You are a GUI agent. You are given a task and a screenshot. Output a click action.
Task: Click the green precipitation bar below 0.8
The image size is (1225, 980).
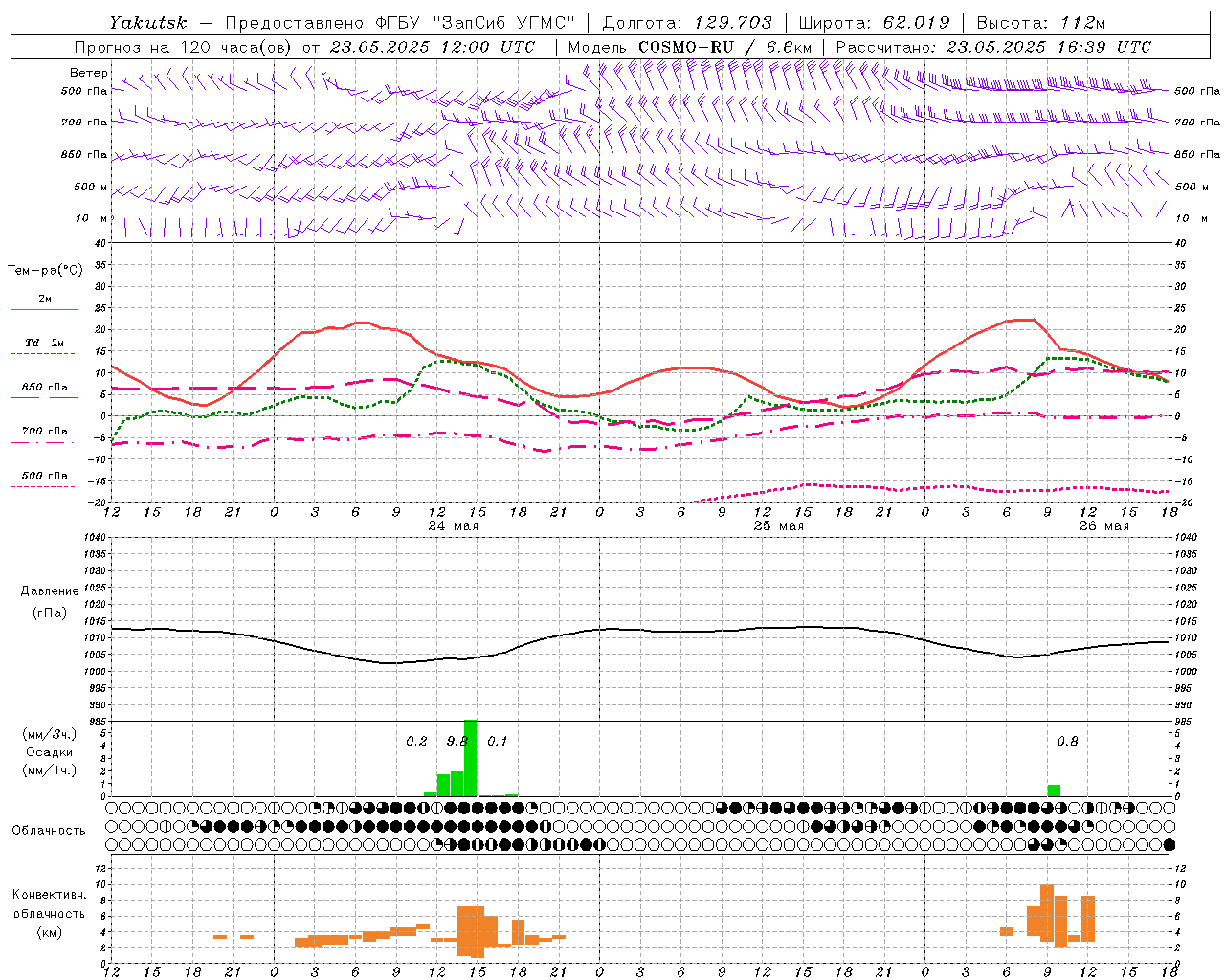[x=1054, y=791]
